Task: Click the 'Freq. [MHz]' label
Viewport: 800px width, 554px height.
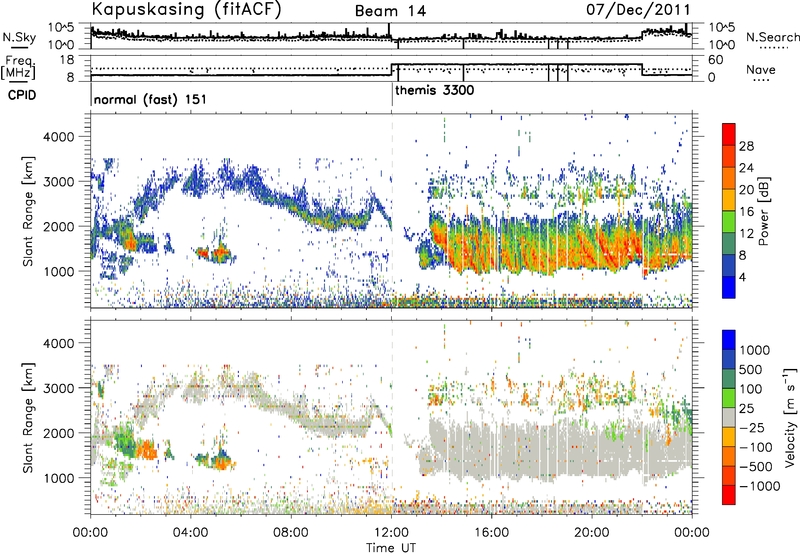Action: 18,67
